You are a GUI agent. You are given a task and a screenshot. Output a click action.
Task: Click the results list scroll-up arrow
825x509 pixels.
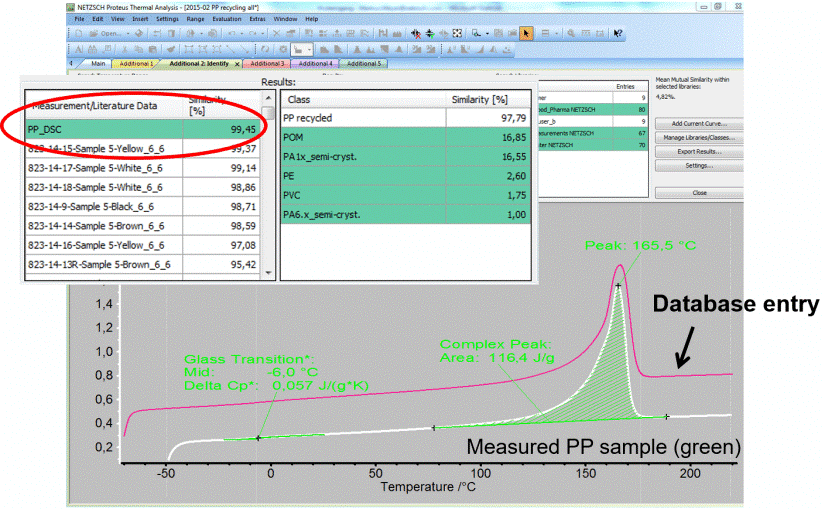[269, 98]
